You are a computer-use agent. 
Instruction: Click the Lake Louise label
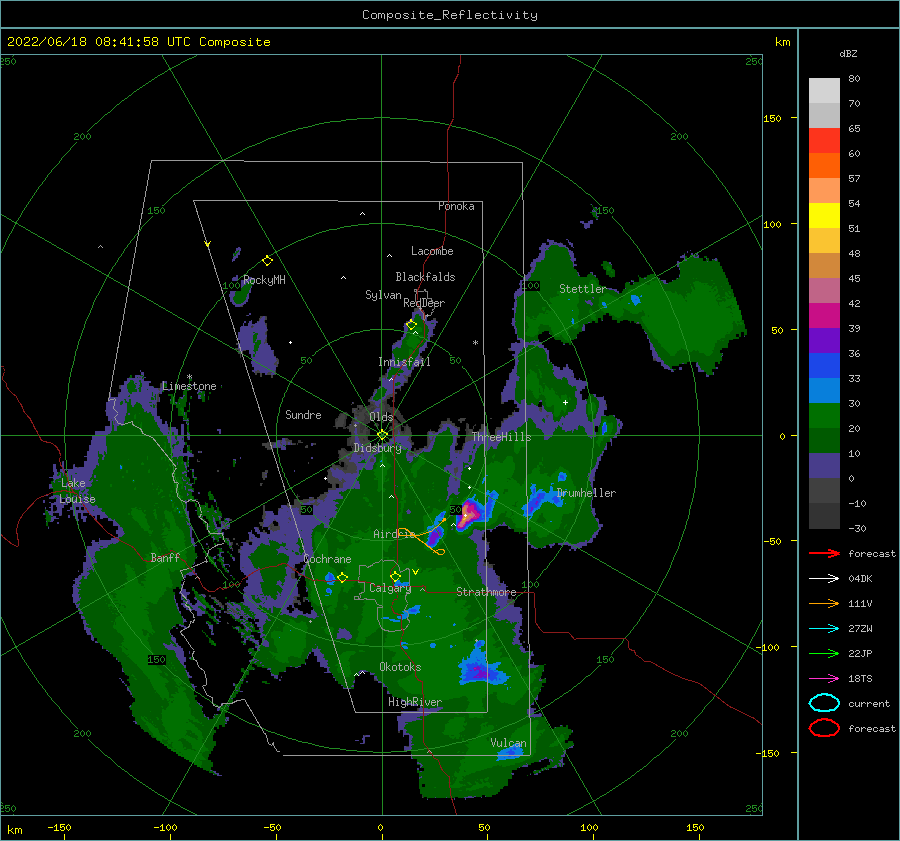click(x=77, y=491)
